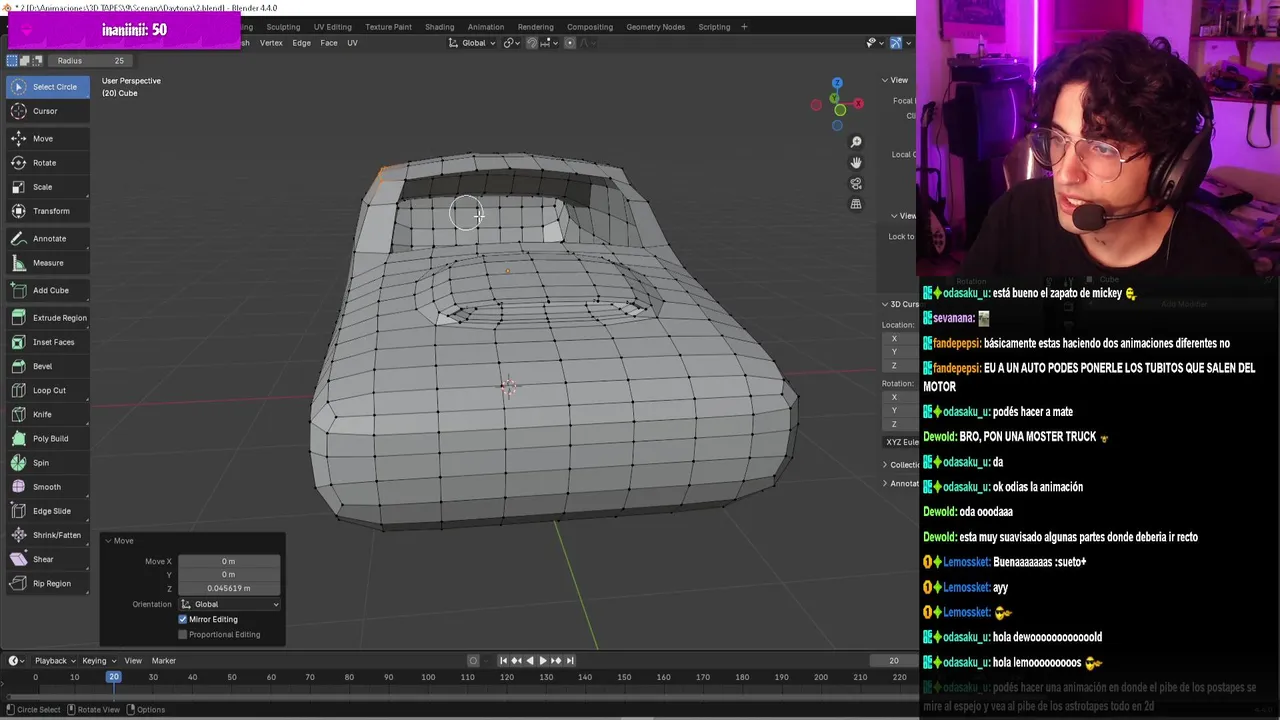Image resolution: width=1280 pixels, height=720 pixels.
Task: Switch to the Scripting workspace tab
Action: pos(714,27)
